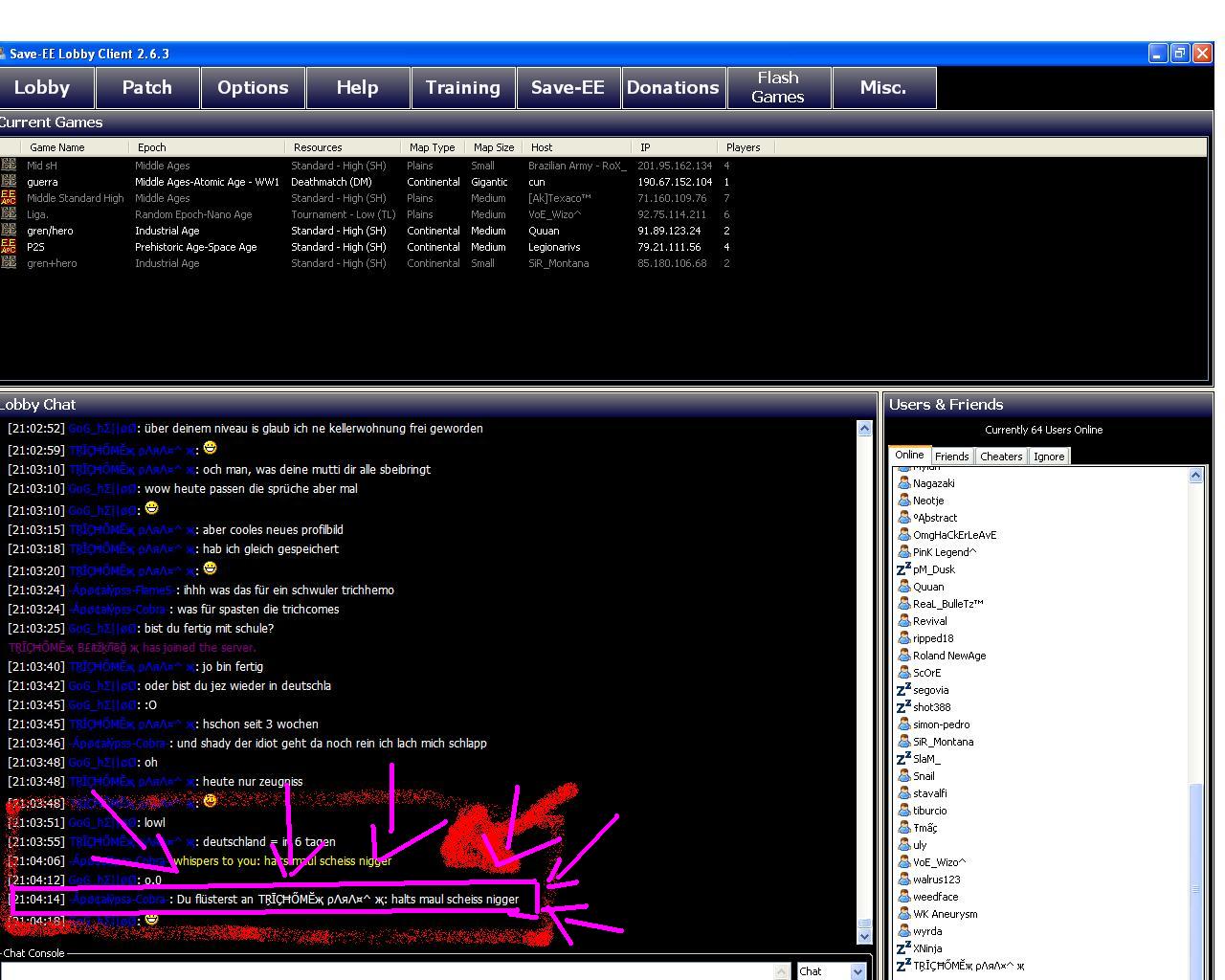Open the Options menu button
The width and height of the screenshot is (1225, 980).
tap(253, 88)
